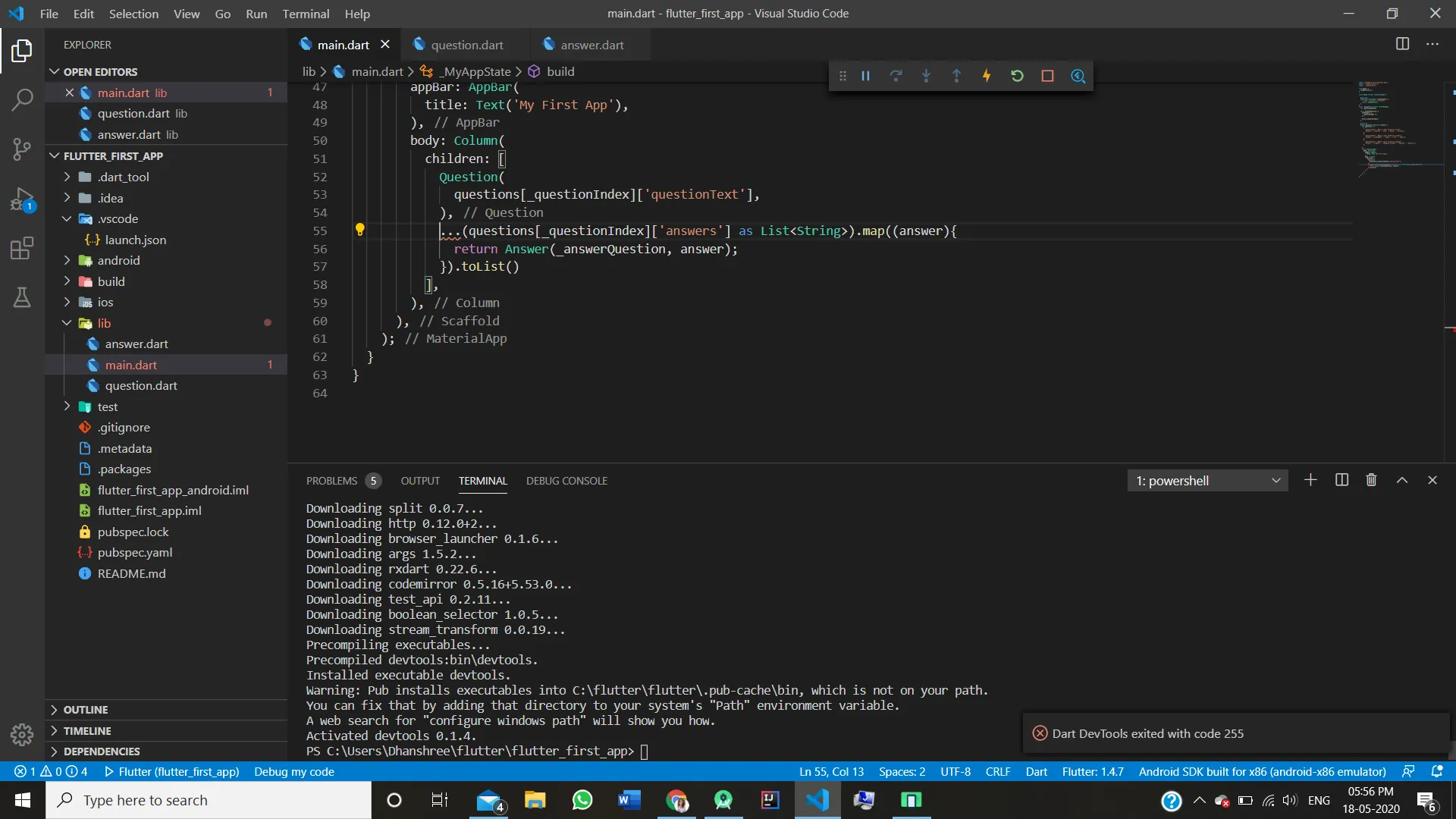Click Debug my code in status bar
The height and width of the screenshot is (819, 1456).
click(x=294, y=771)
